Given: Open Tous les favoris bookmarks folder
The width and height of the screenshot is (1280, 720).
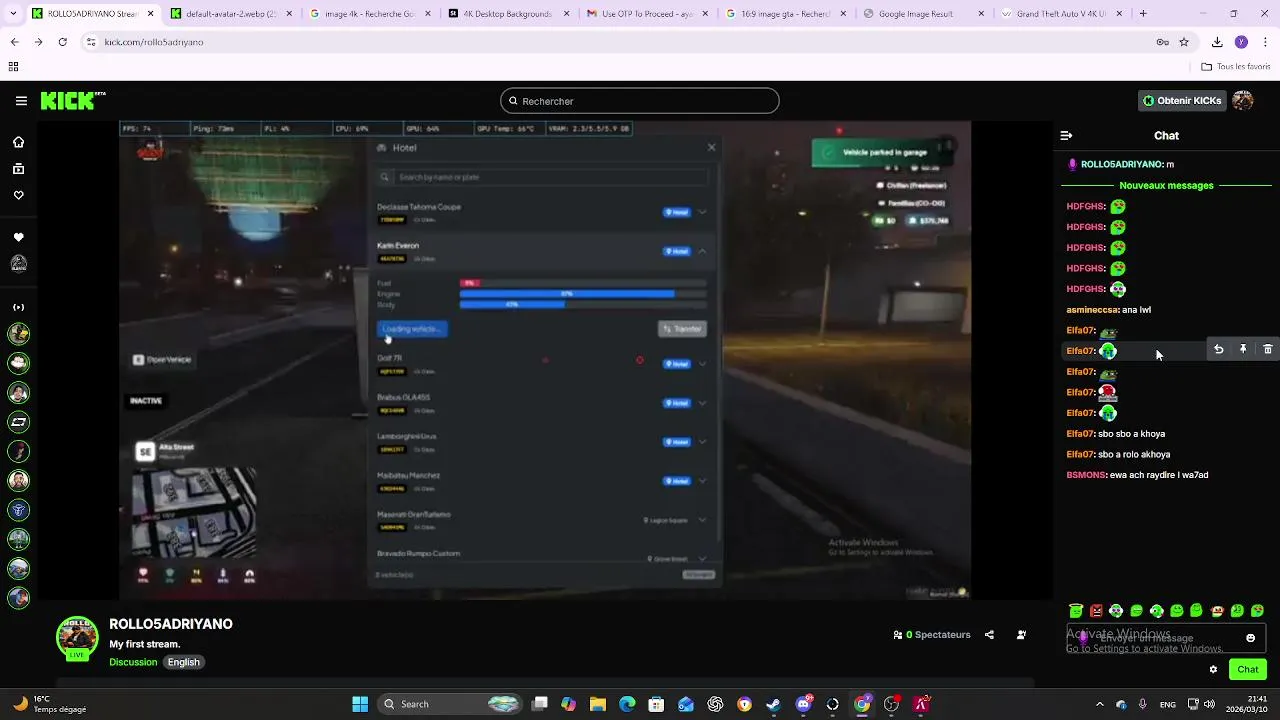Looking at the screenshot, I should point(1236,66).
